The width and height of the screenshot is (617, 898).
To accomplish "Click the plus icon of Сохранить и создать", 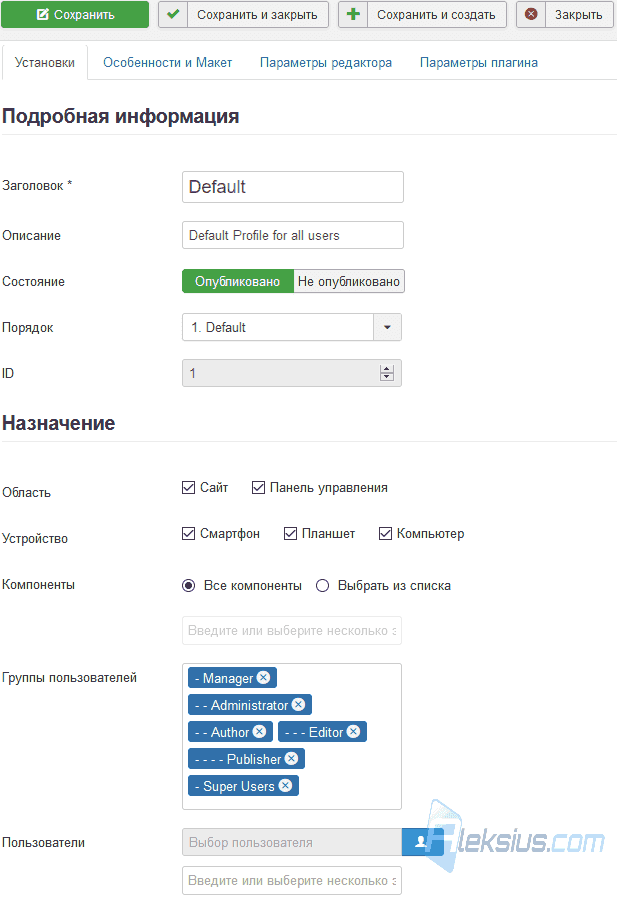I will pos(353,14).
